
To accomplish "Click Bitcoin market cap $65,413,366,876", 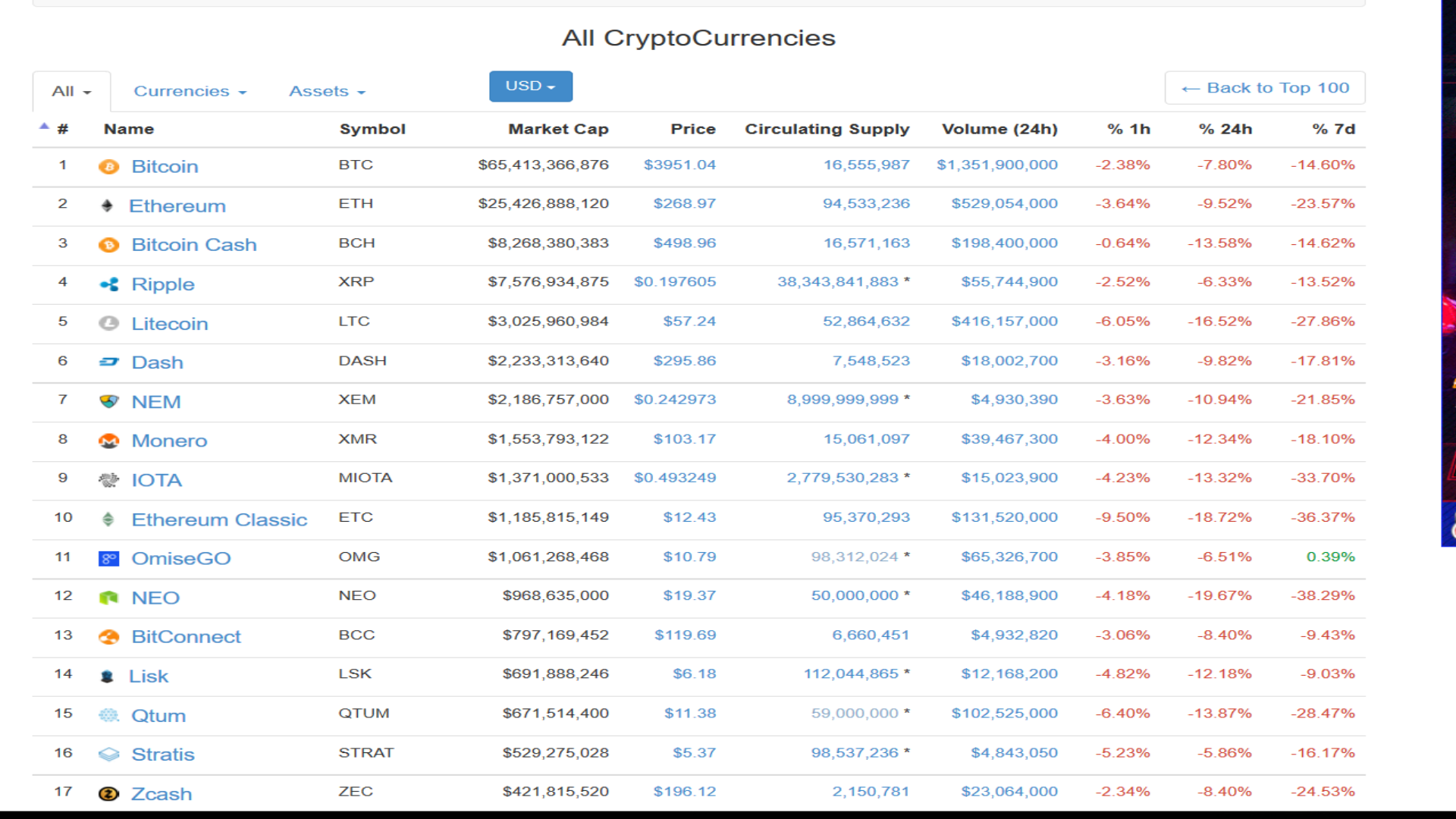I will click(544, 165).
